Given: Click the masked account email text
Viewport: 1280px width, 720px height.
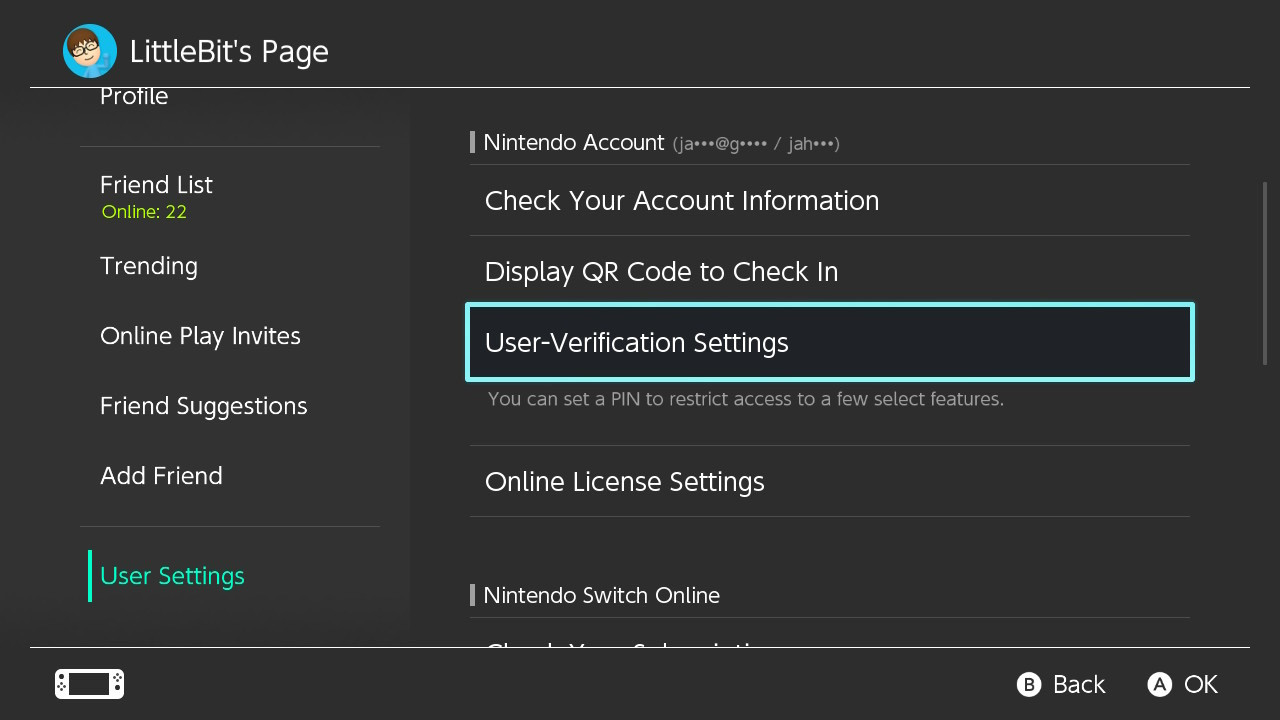Looking at the screenshot, I should click(756, 144).
